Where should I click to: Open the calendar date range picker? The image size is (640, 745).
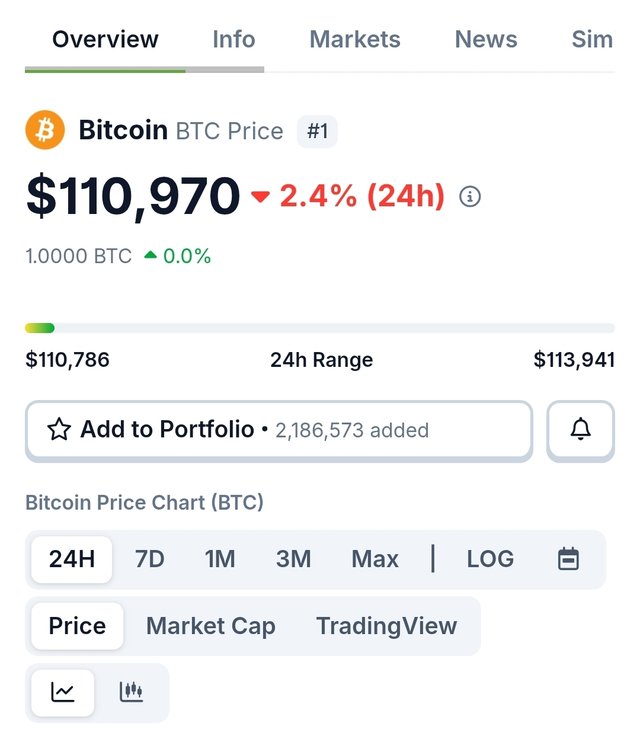[x=568, y=559]
